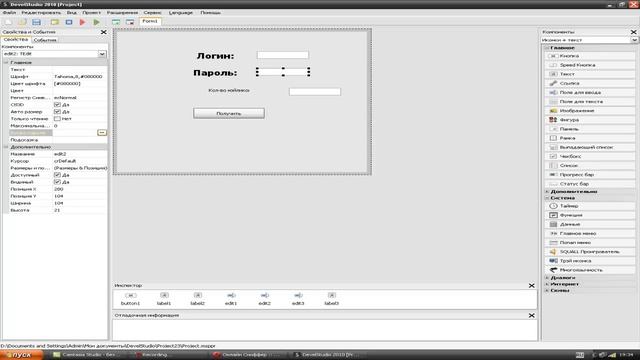Viewport: 640px width, 360px height.
Task: Open project using the folder toolbar icon
Action: [22, 22]
